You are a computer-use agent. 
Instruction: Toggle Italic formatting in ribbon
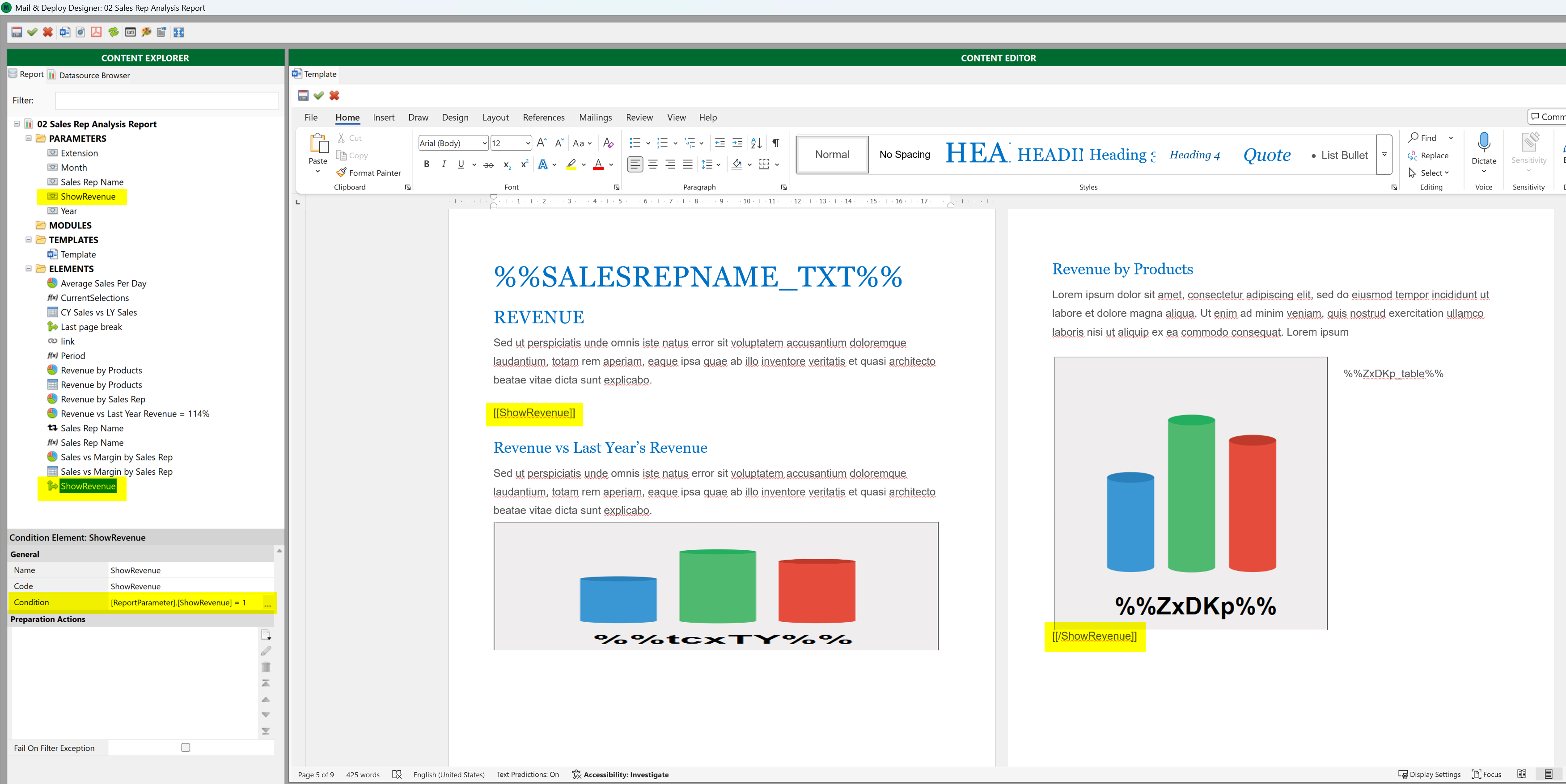(x=444, y=164)
